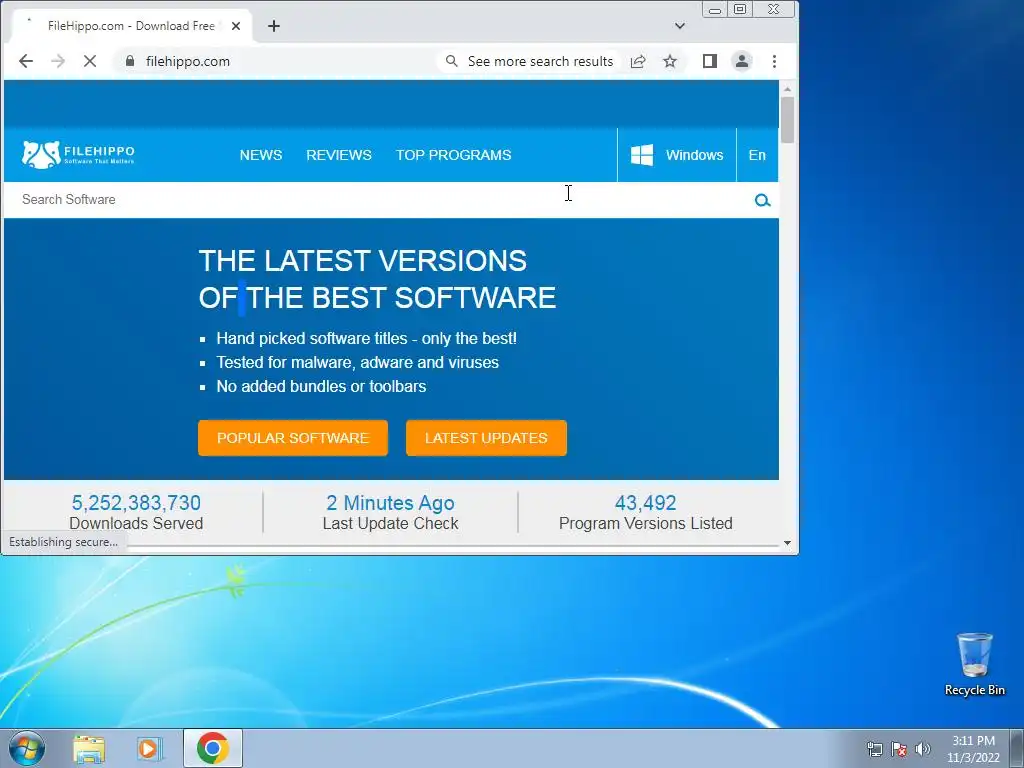The width and height of the screenshot is (1024, 768).
Task: Click the search magnifier icon on FileHippo
Action: (762, 200)
